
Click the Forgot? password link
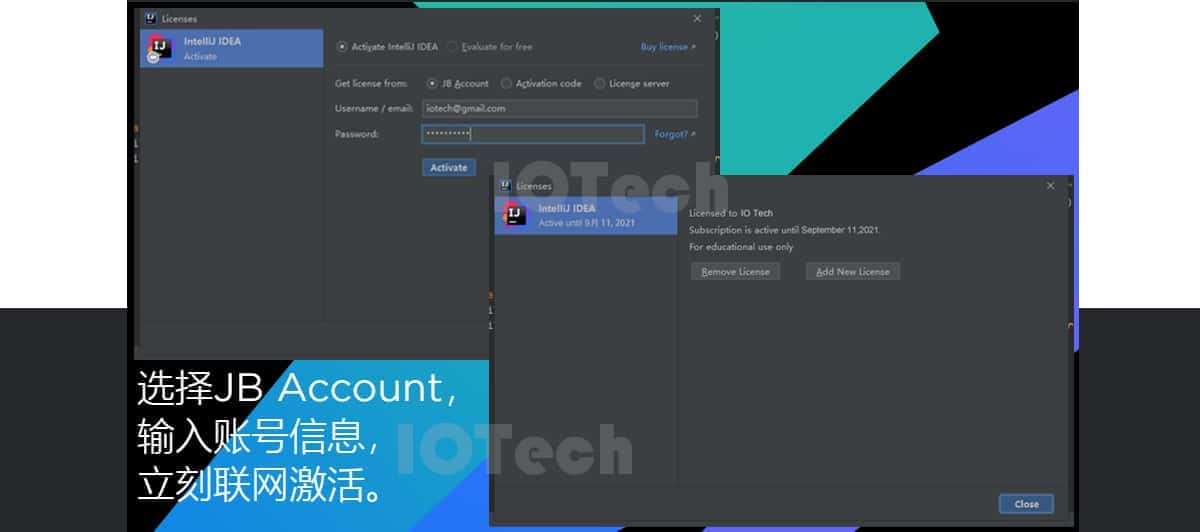pos(675,134)
